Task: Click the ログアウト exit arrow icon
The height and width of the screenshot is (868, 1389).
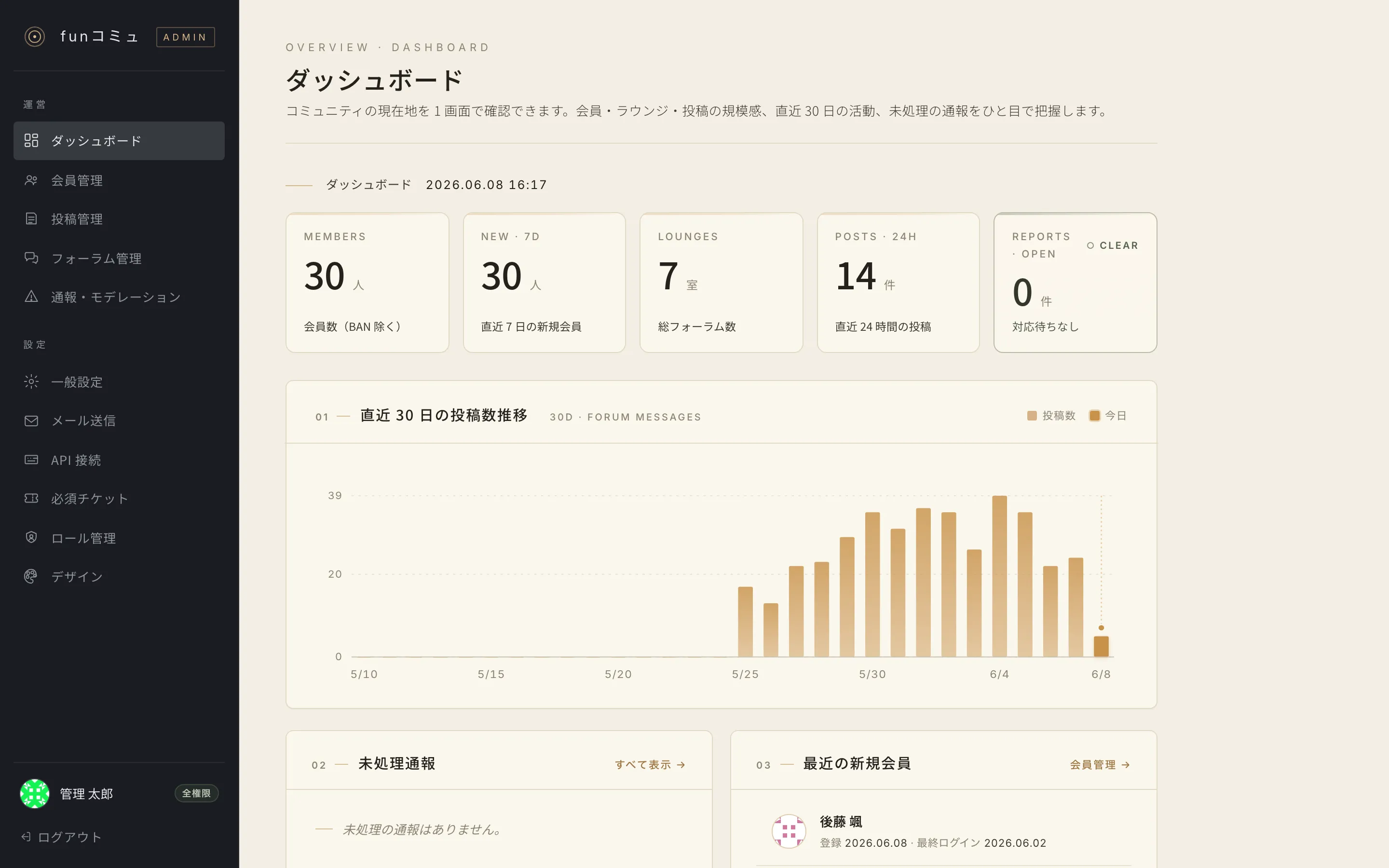Action: pos(26,837)
